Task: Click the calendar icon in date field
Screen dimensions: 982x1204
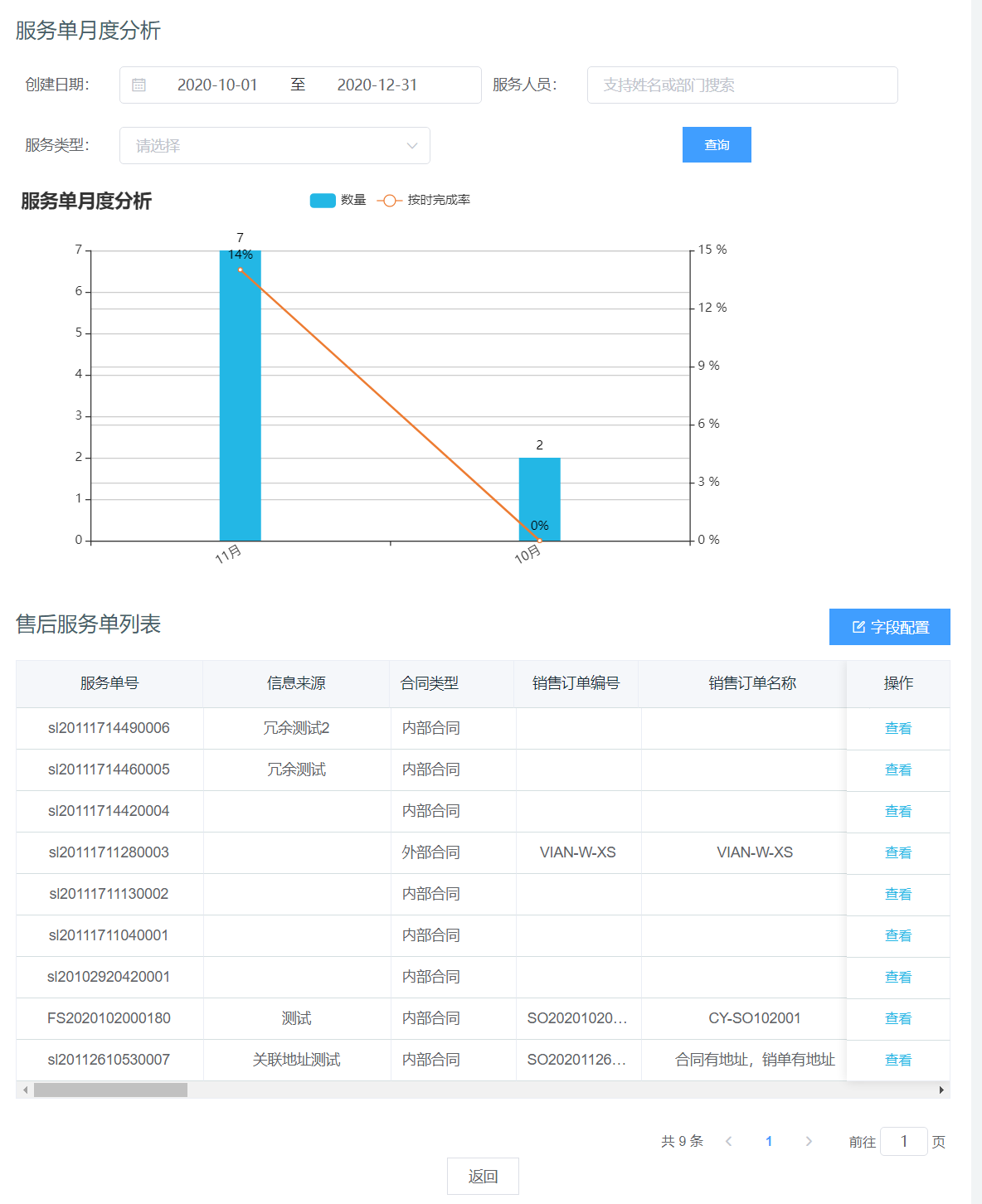Action: (x=139, y=85)
